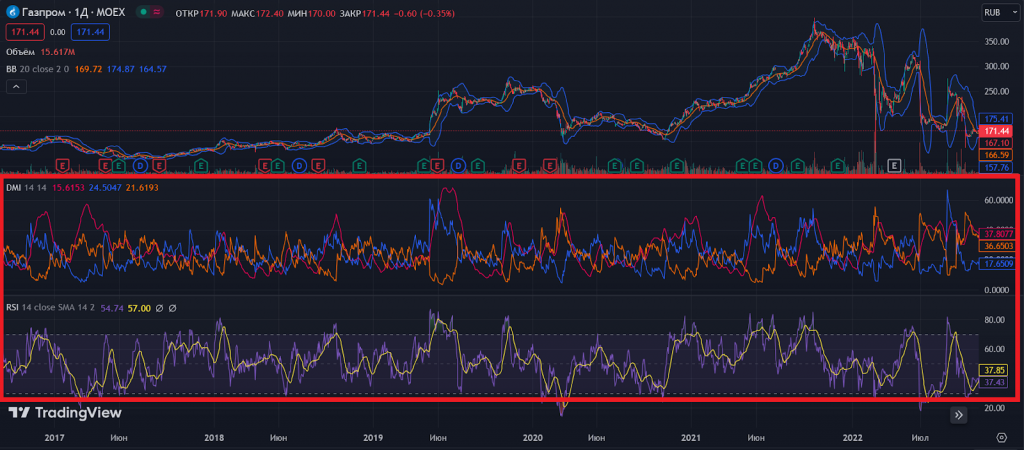1024x450 pixels.
Task: Select the BB 20 close indicator legend
Action: pyautogui.click(x=35, y=69)
